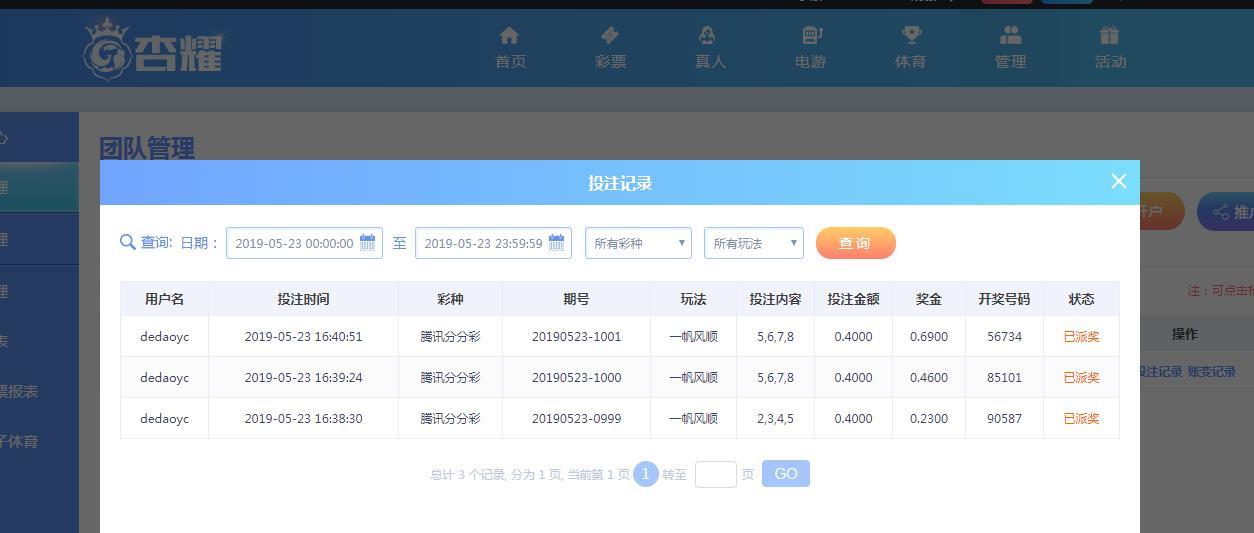Screen dimensions: 1254x533
Task: Open the 账变记录 link behind dialog
Action: (1212, 371)
